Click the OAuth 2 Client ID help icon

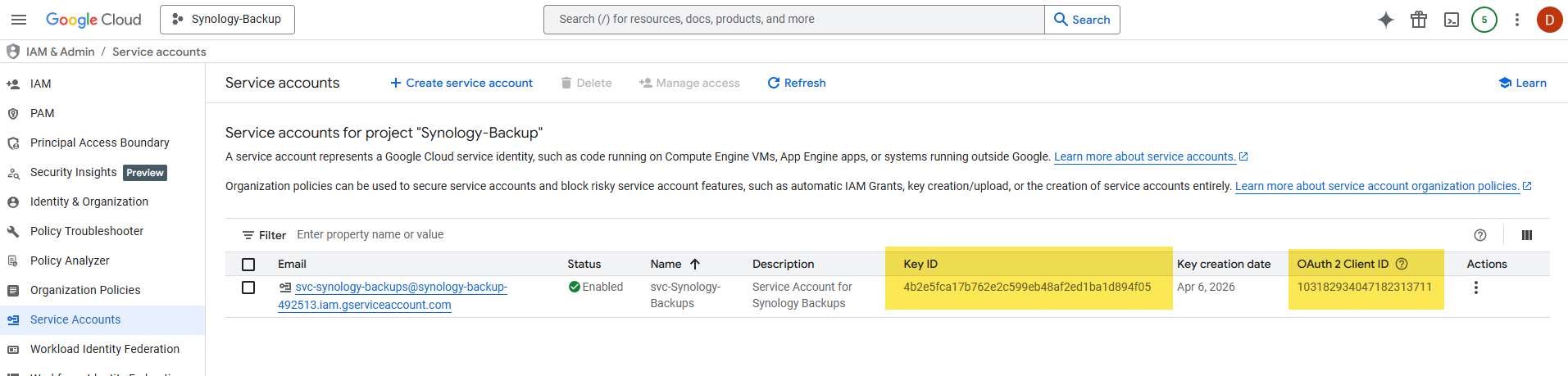(x=1402, y=264)
